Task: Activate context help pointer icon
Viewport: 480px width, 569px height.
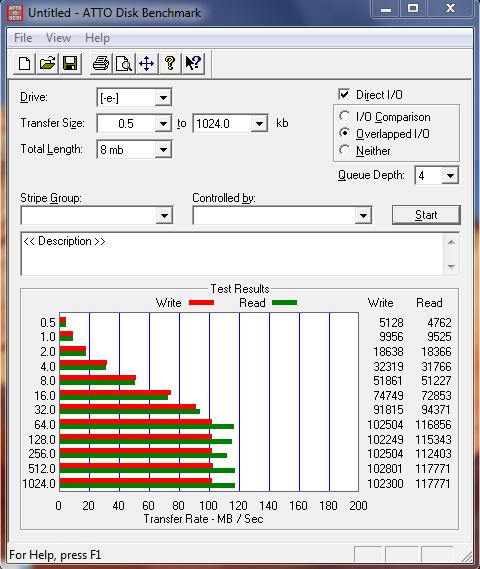Action: click(x=193, y=64)
